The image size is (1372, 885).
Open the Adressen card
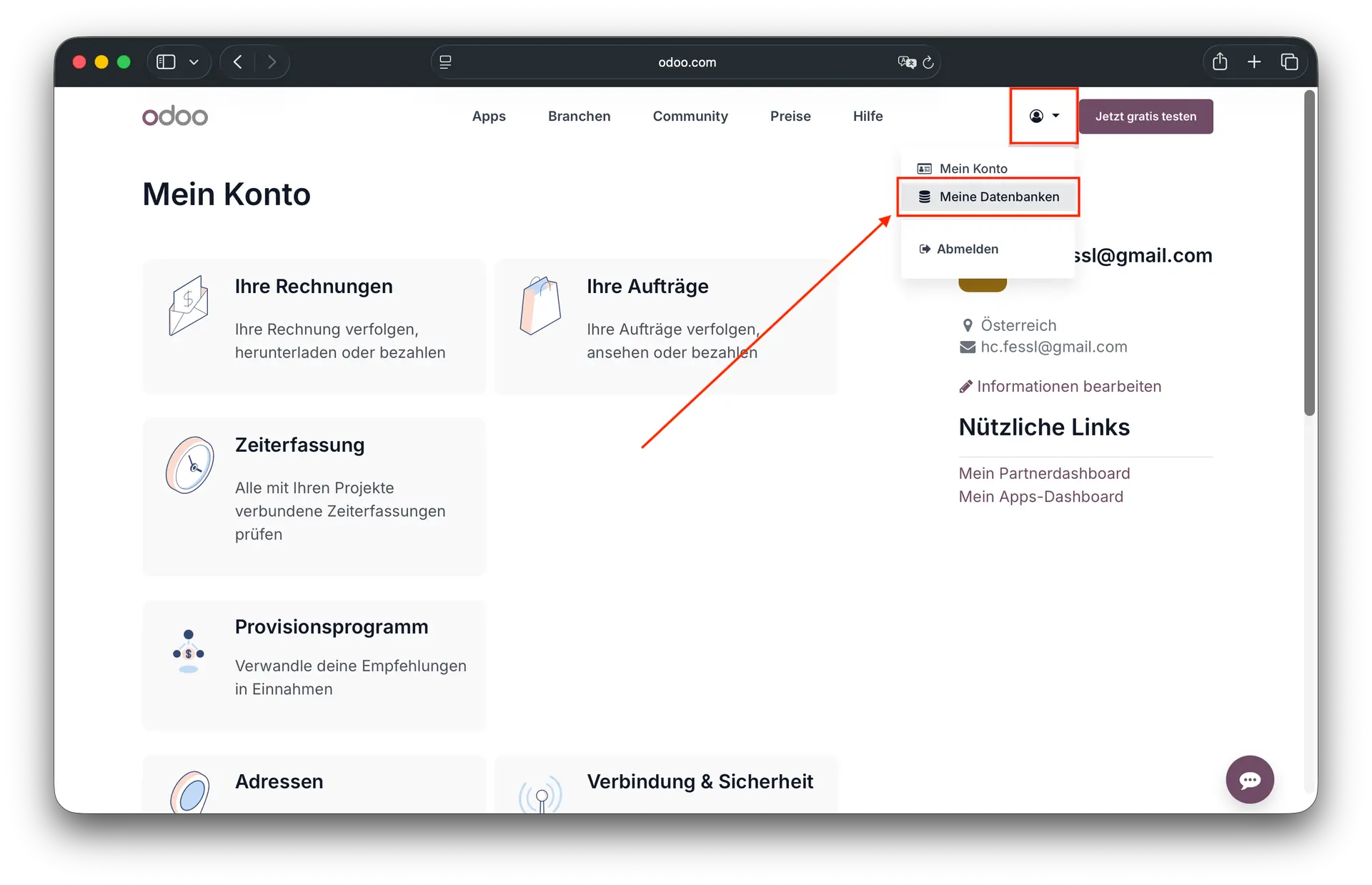tap(314, 785)
